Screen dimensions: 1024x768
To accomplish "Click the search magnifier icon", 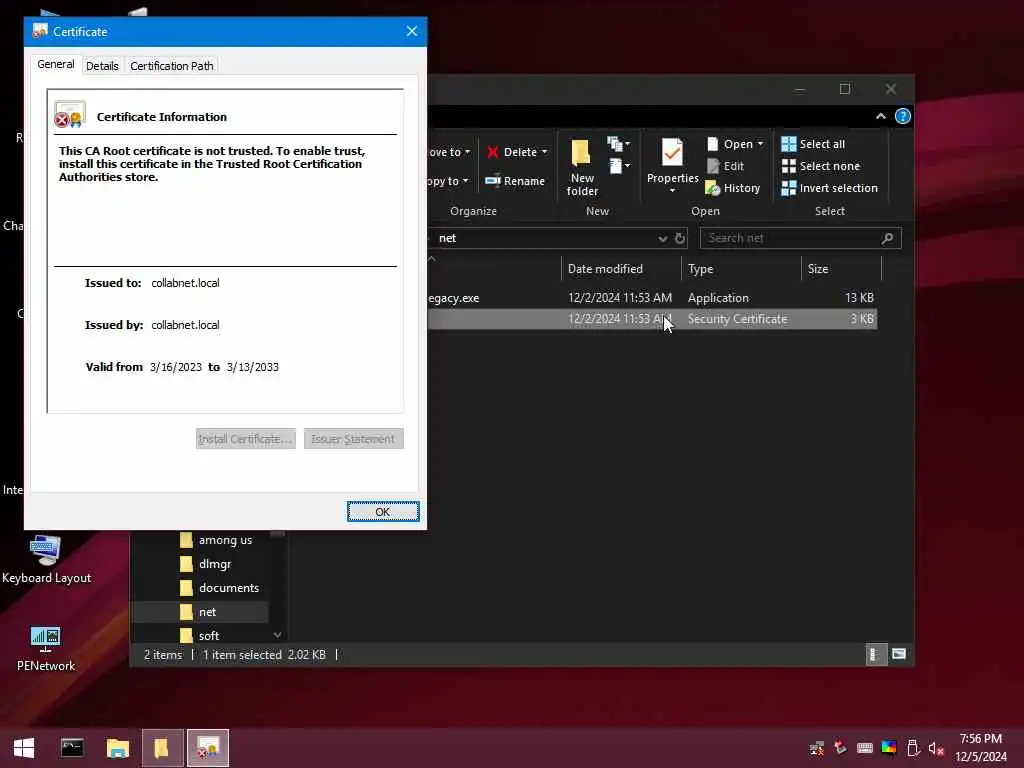I will 887,238.
